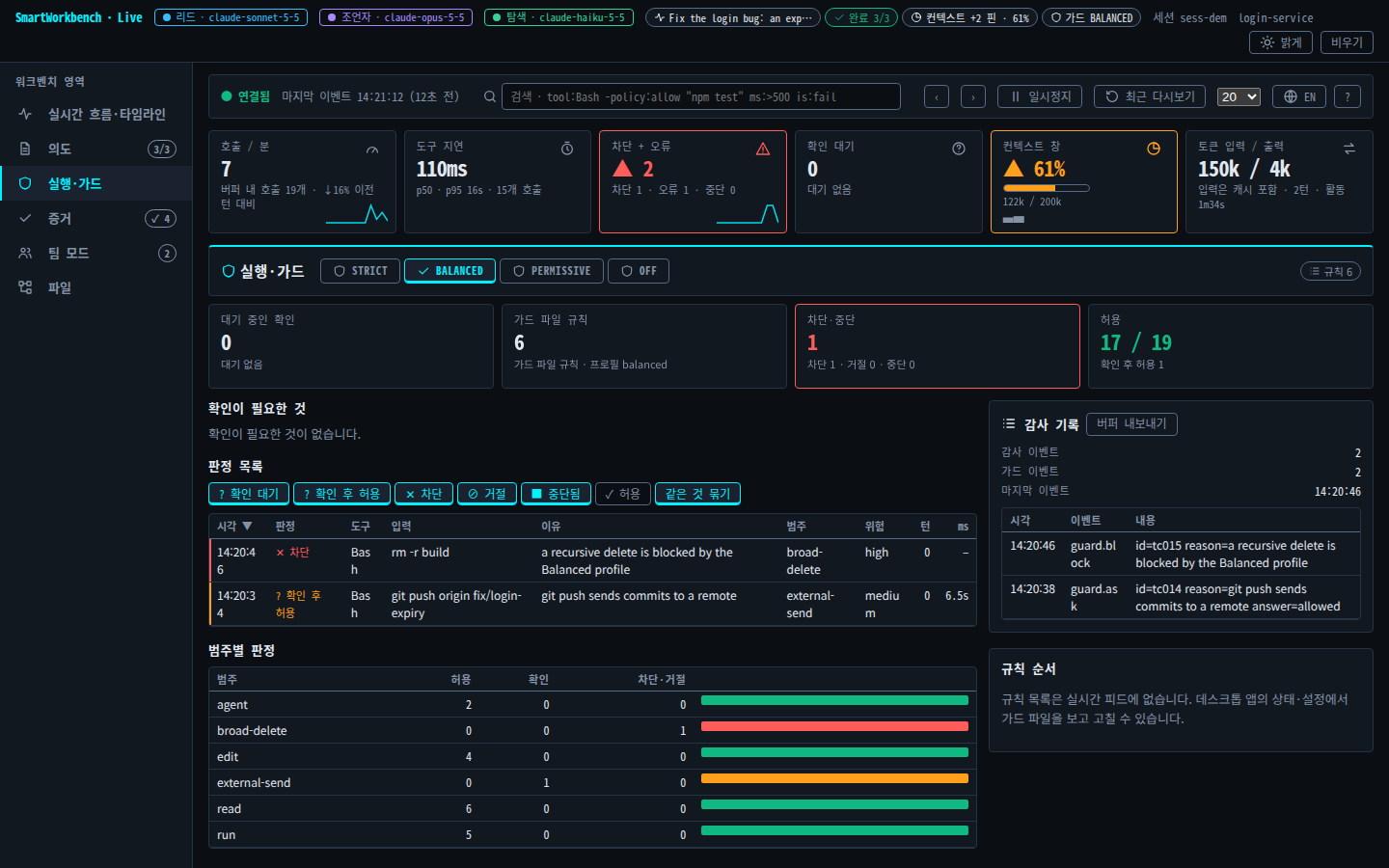
Task: Click the gauge icon in 호출 / 분 card
Action: (372, 149)
